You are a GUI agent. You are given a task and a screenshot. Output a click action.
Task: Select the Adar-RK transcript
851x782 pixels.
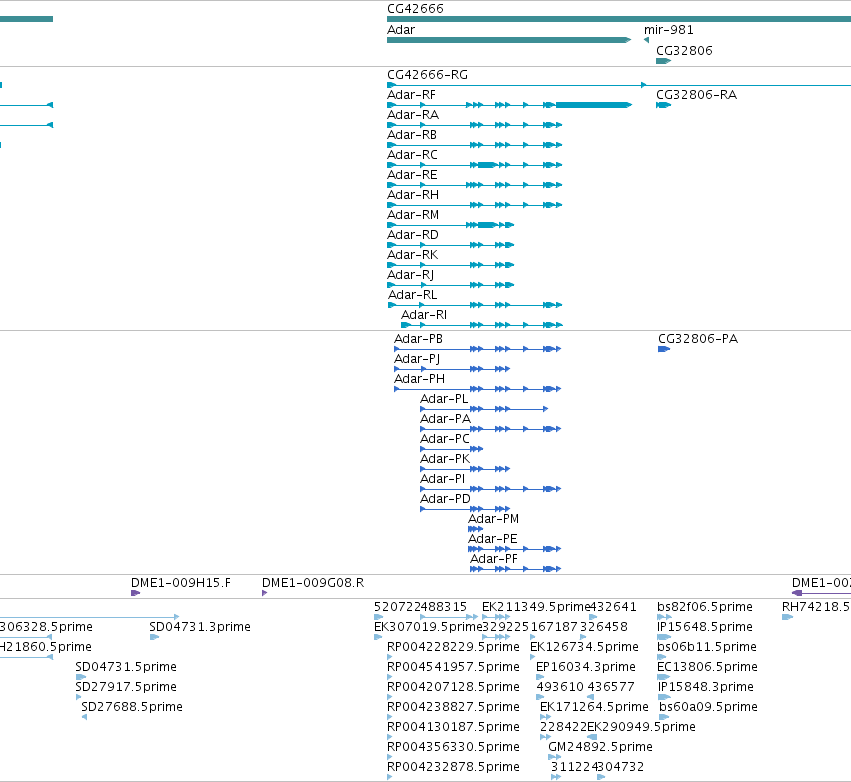pyautogui.click(x=450, y=265)
